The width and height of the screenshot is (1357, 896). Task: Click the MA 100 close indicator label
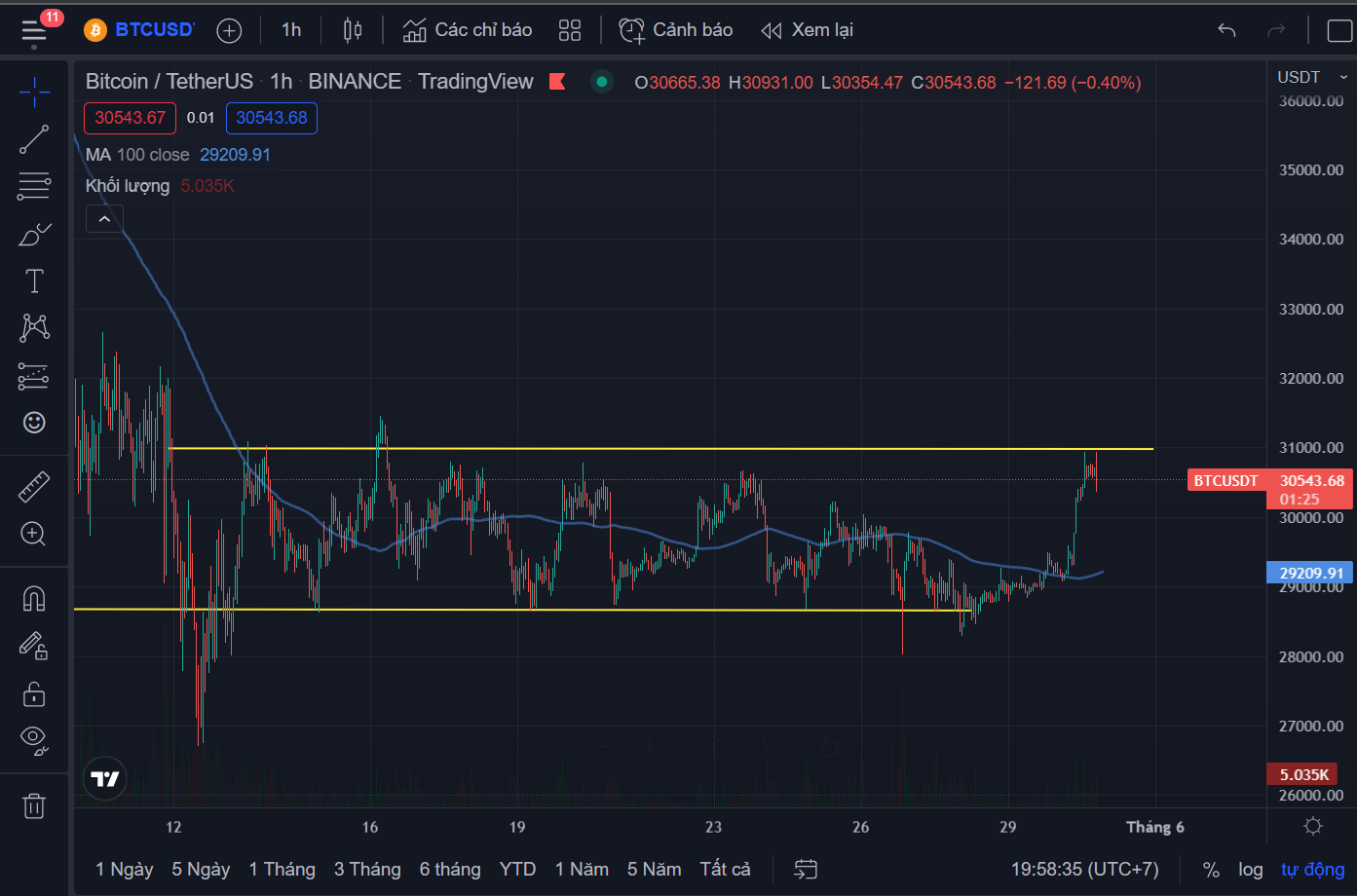tap(137, 155)
